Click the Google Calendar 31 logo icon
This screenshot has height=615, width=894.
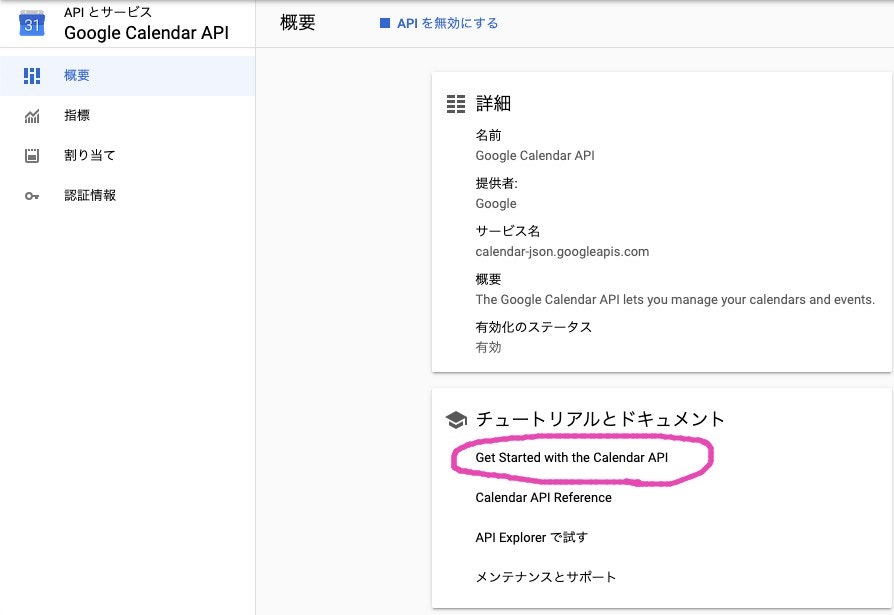tap(32, 23)
